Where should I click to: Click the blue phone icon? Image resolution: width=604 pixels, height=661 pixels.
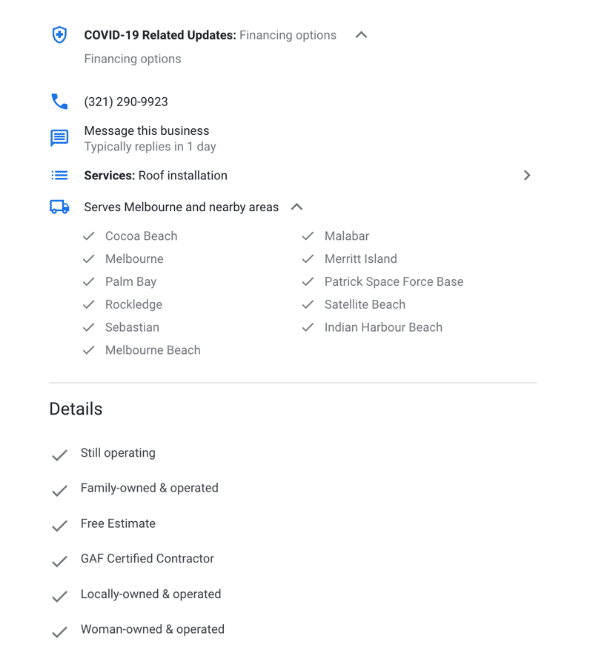[59, 102]
